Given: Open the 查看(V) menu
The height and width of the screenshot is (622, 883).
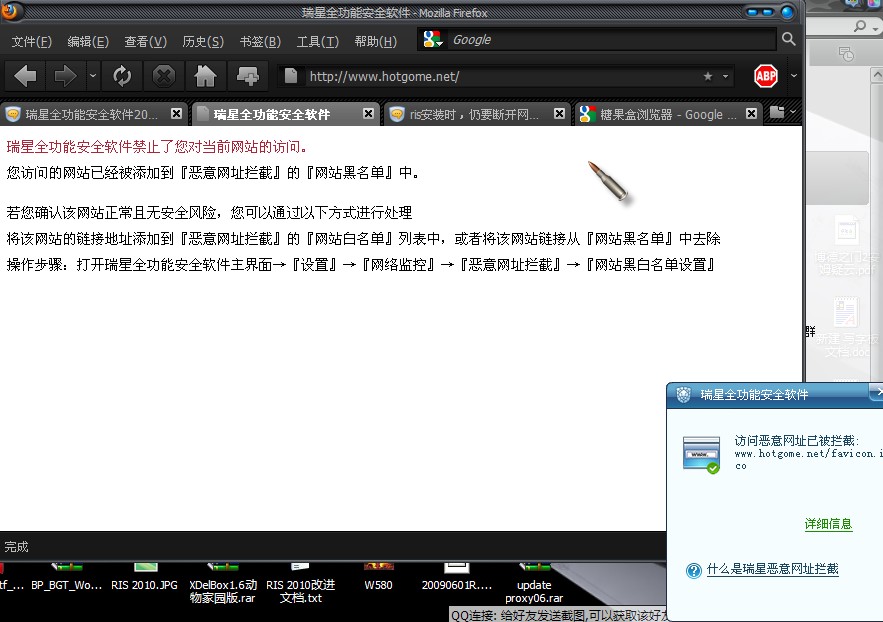Looking at the screenshot, I should [x=145, y=42].
